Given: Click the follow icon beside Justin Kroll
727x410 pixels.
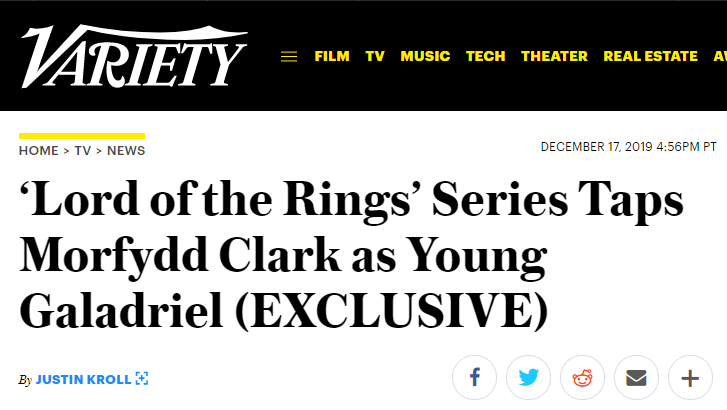Looking at the screenshot, I should point(142,378).
